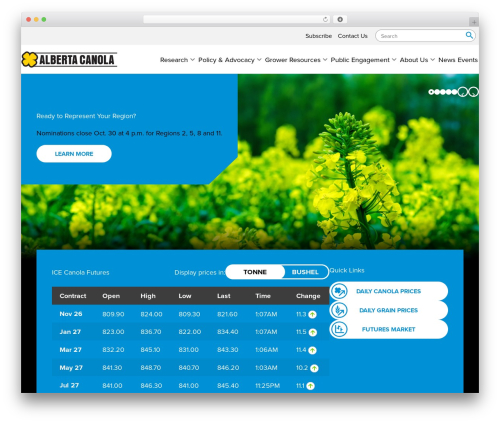Click the 809.90 open price
This screenshot has width=500, height=423.
[x=113, y=314]
